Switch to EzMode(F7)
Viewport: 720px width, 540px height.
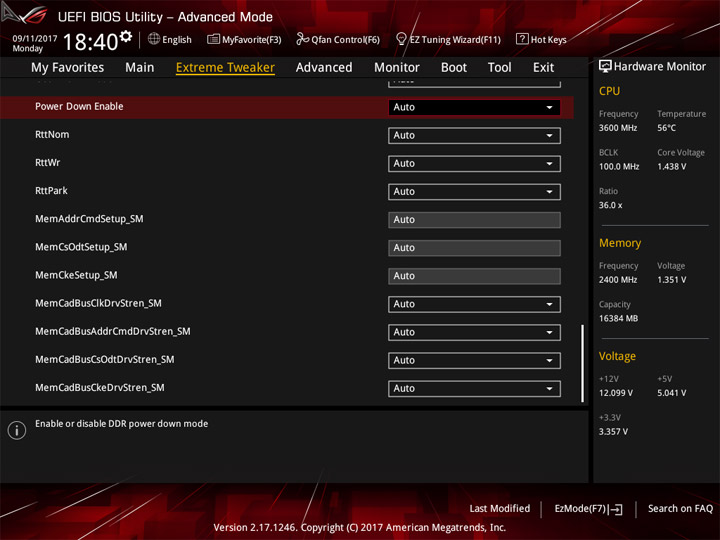tap(588, 509)
